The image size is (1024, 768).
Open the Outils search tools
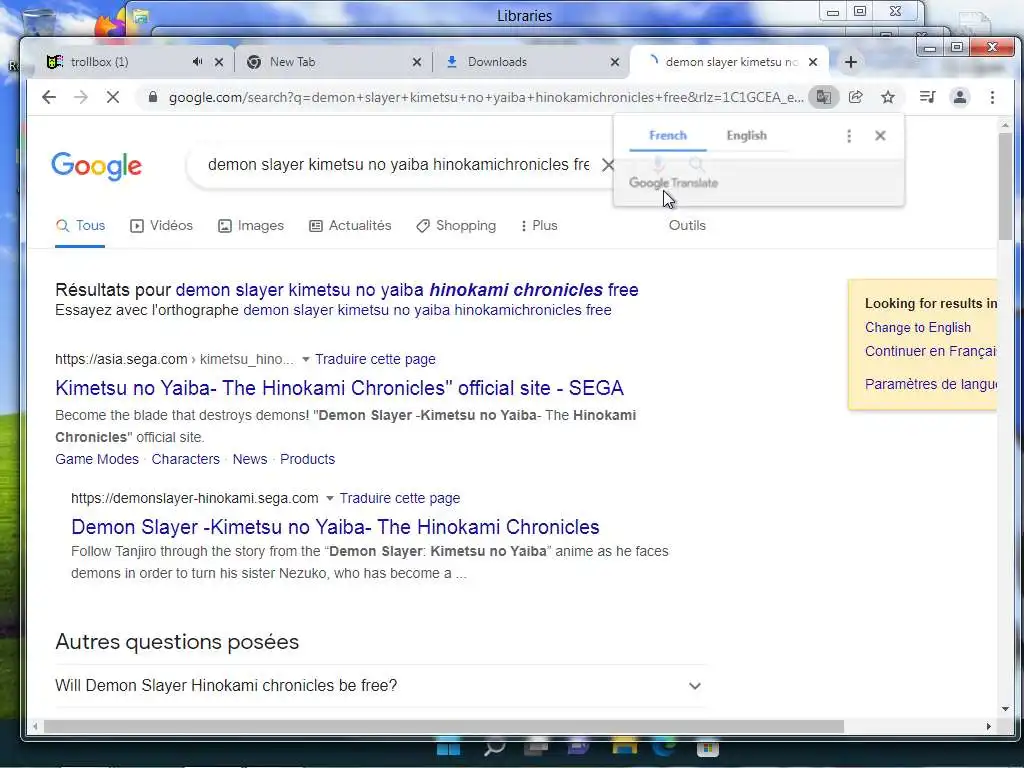pyautogui.click(x=687, y=226)
